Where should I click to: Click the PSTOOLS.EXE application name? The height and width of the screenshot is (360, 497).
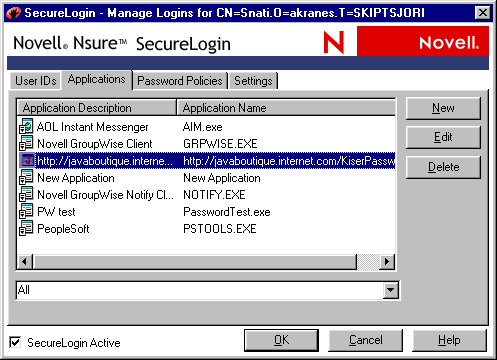pyautogui.click(x=220, y=229)
